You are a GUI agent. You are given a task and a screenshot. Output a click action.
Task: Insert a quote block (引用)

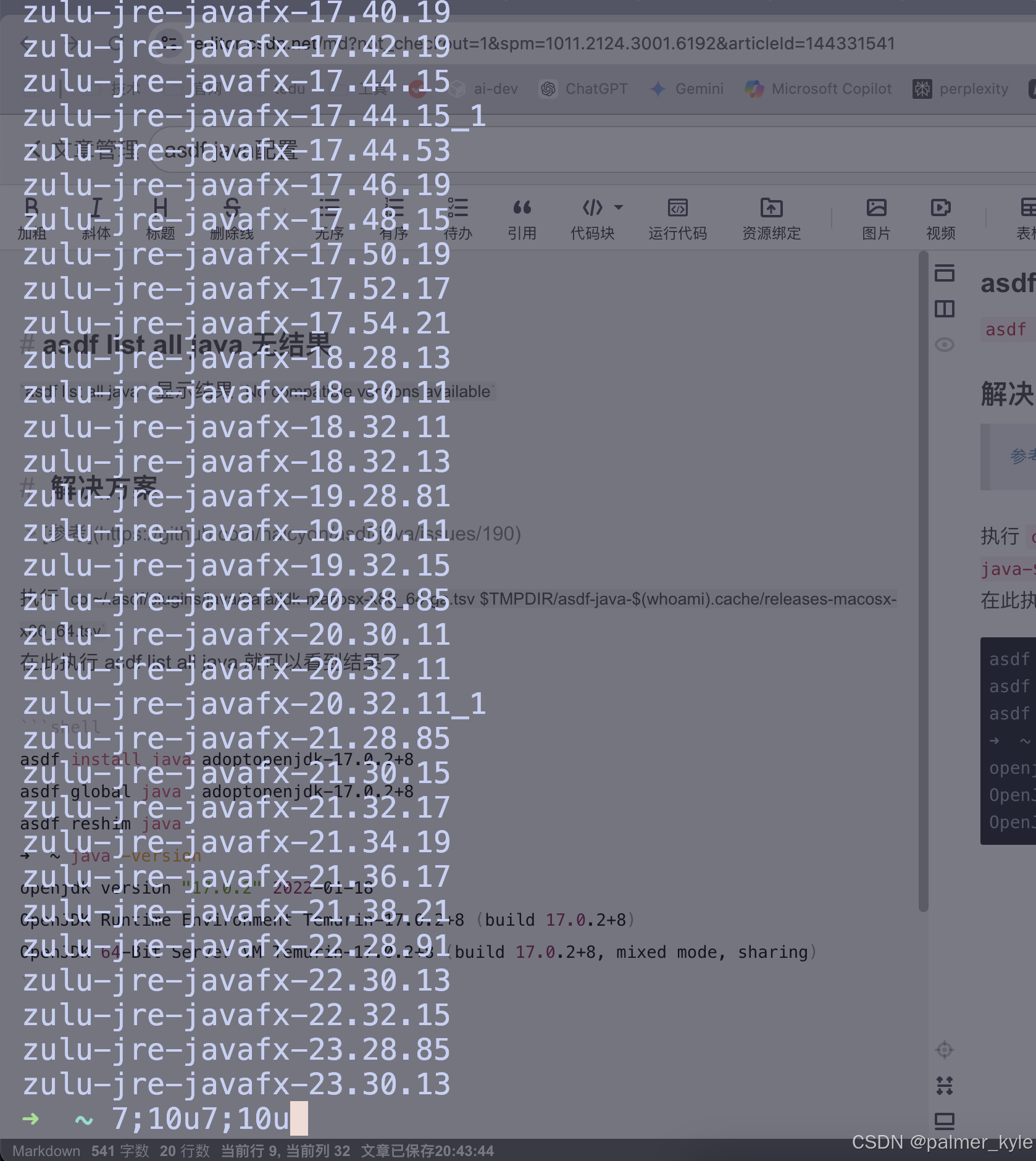click(522, 218)
